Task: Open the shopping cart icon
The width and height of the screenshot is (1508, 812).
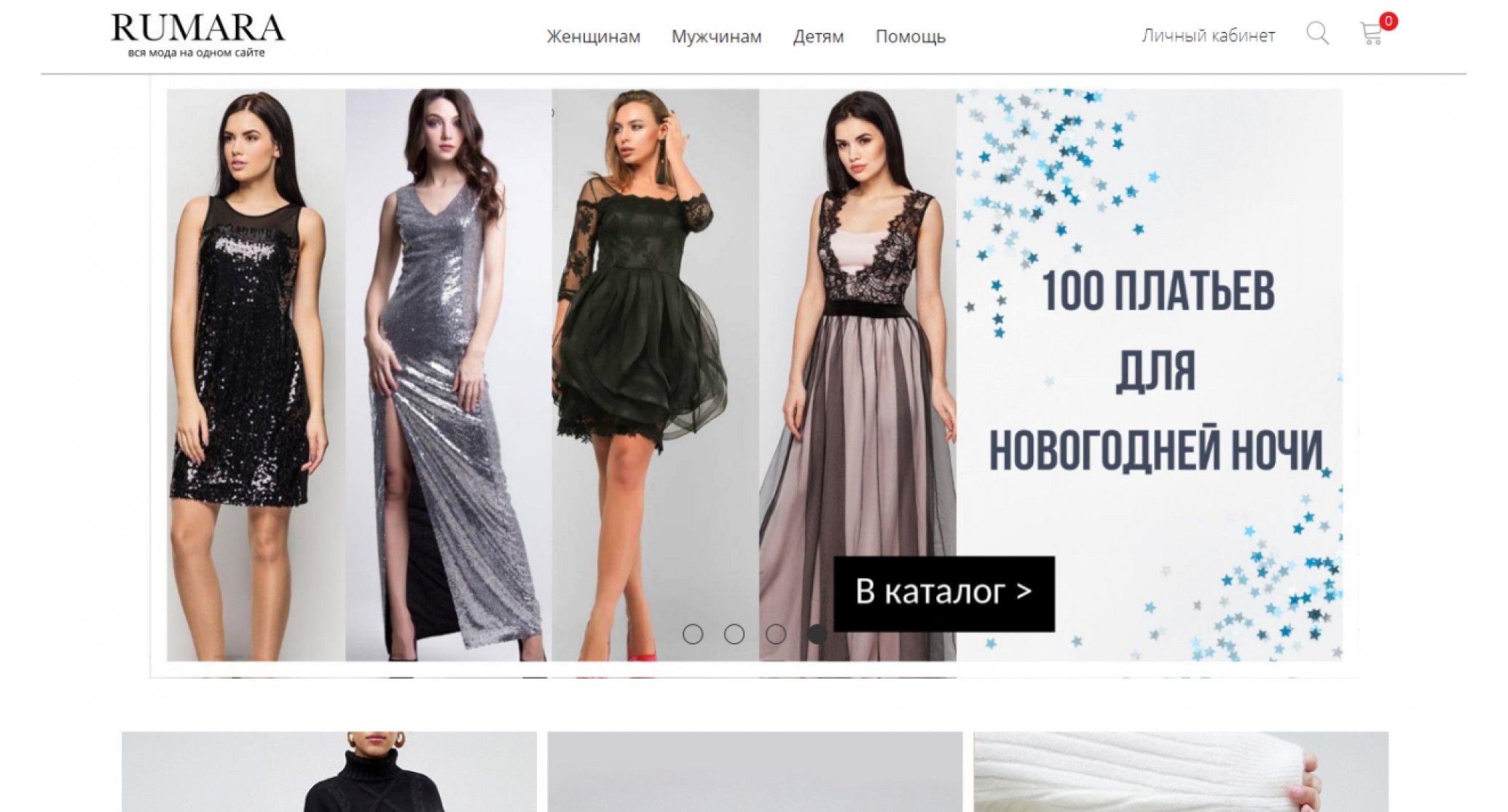Action: click(x=1370, y=34)
